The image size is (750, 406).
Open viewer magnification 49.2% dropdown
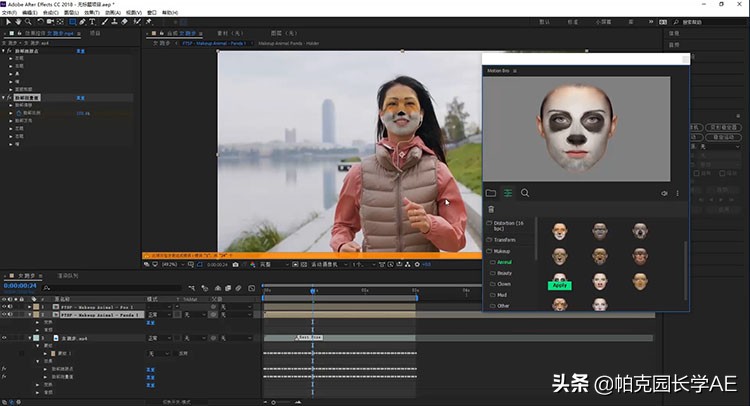(173, 264)
